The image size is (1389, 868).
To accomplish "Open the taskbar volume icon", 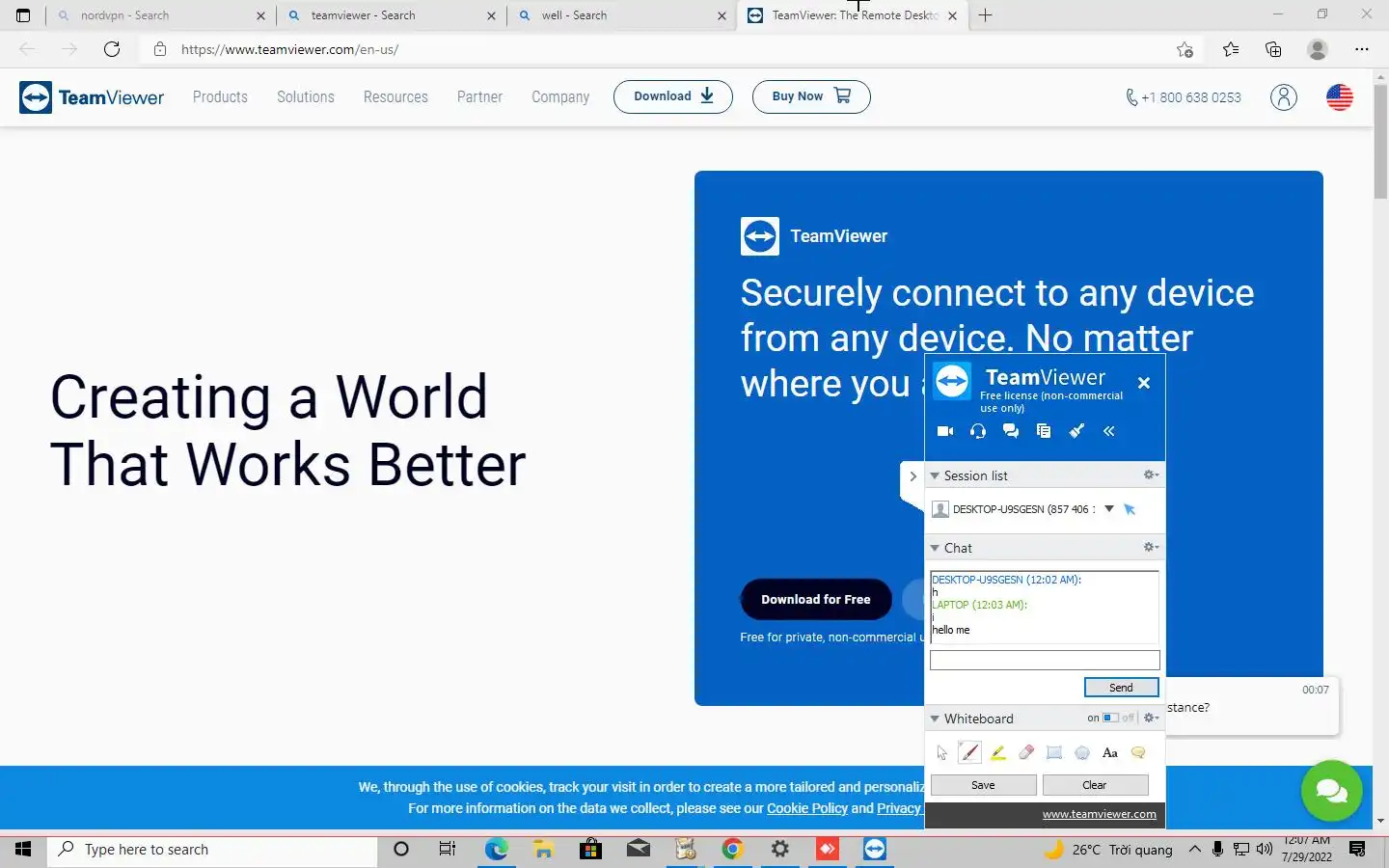I will click(1265, 849).
